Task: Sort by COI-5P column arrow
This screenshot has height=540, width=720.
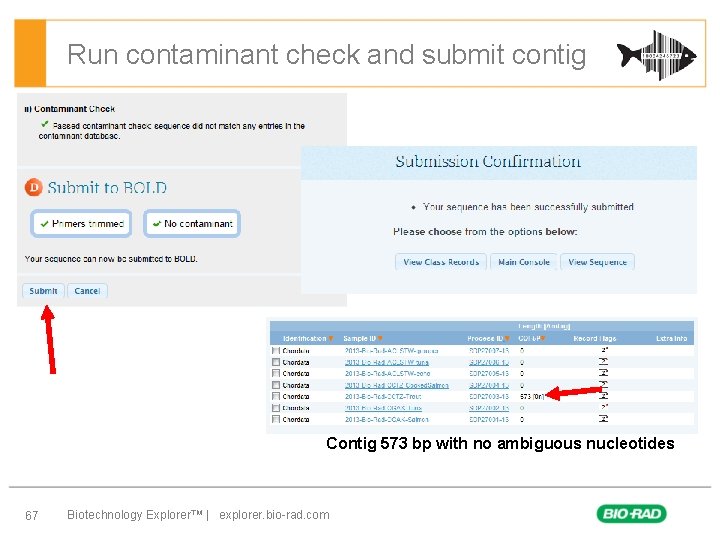Action: pyautogui.click(x=543, y=338)
